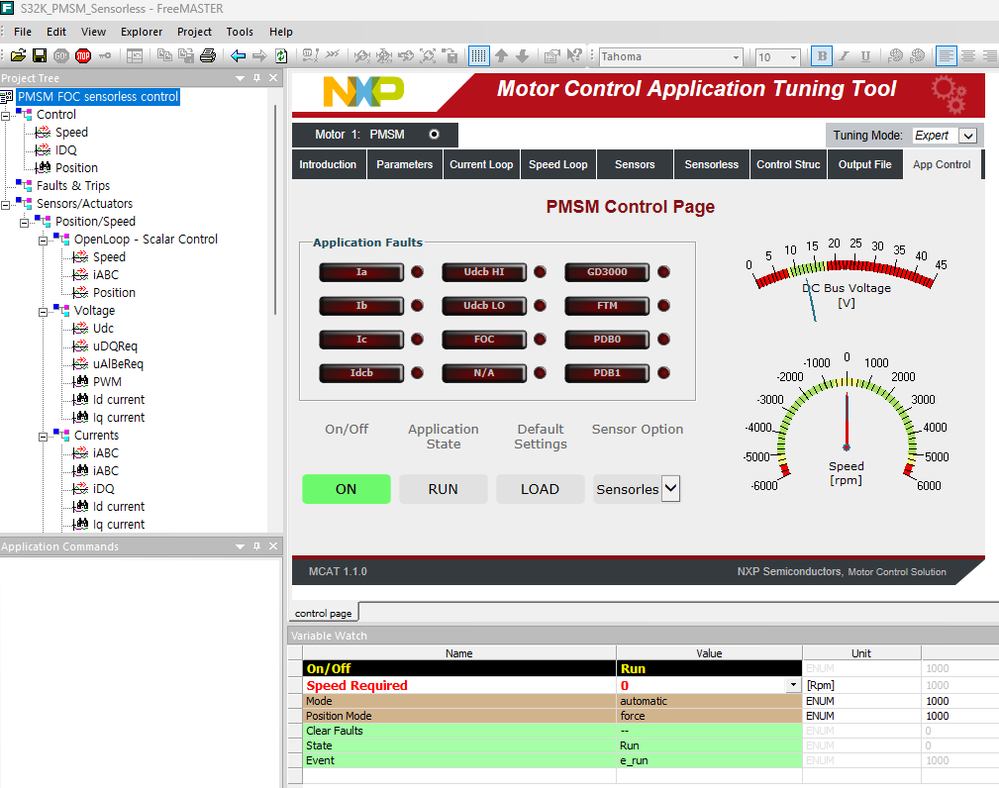Click the Udcb HI fault button

pos(484,272)
